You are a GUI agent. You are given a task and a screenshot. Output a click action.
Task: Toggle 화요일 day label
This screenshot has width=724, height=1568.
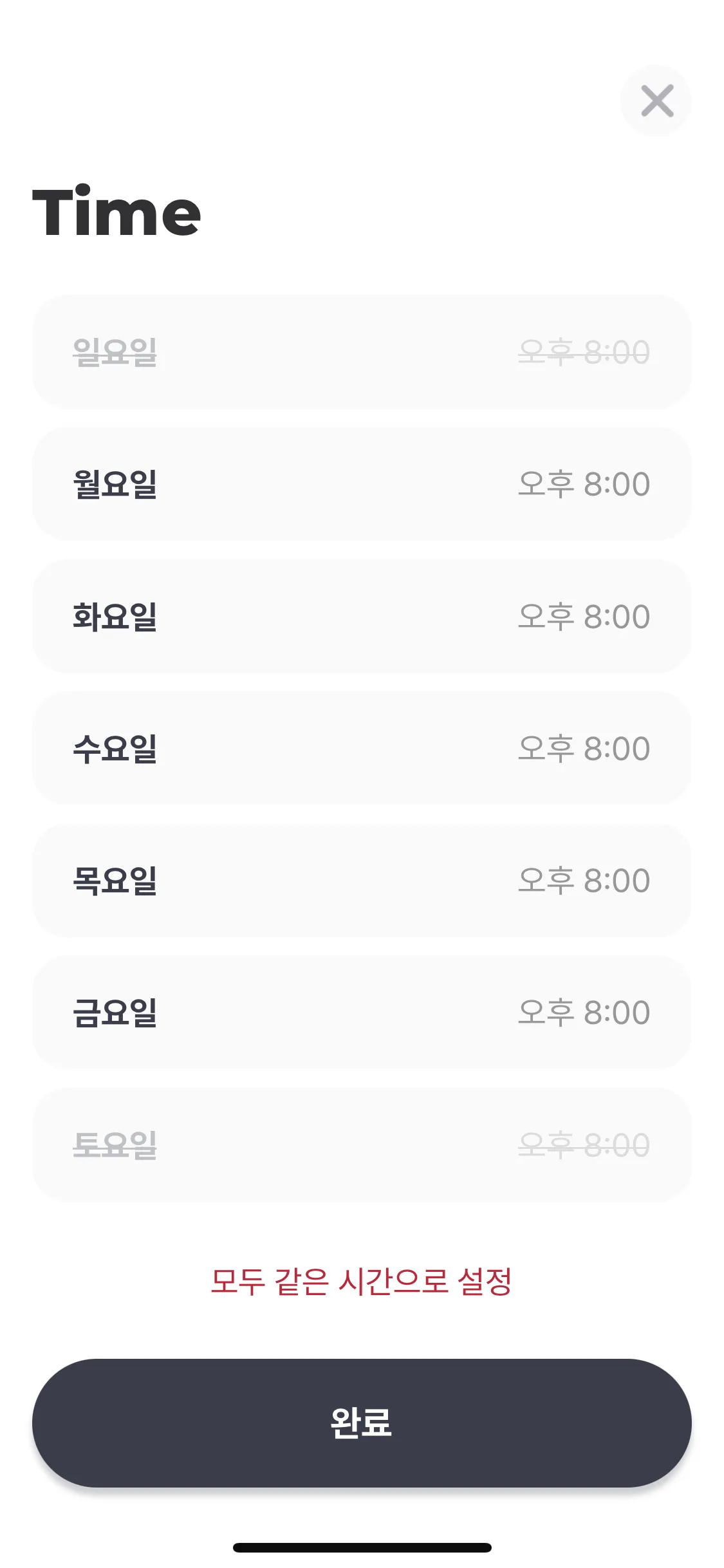(x=115, y=617)
